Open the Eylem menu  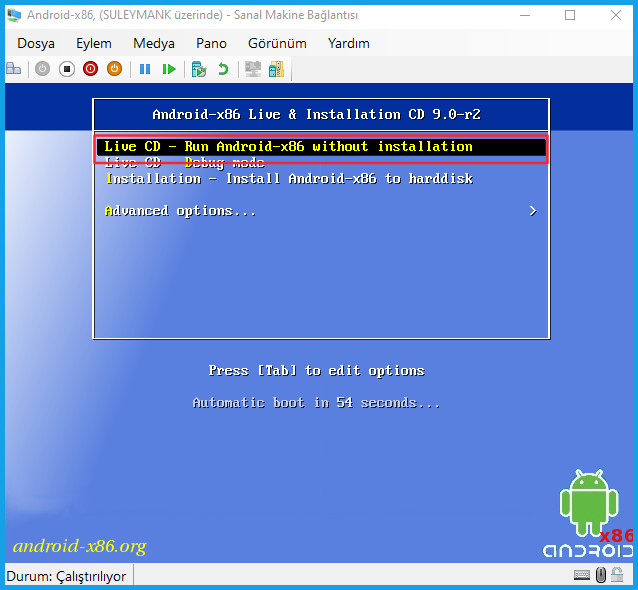(94, 43)
